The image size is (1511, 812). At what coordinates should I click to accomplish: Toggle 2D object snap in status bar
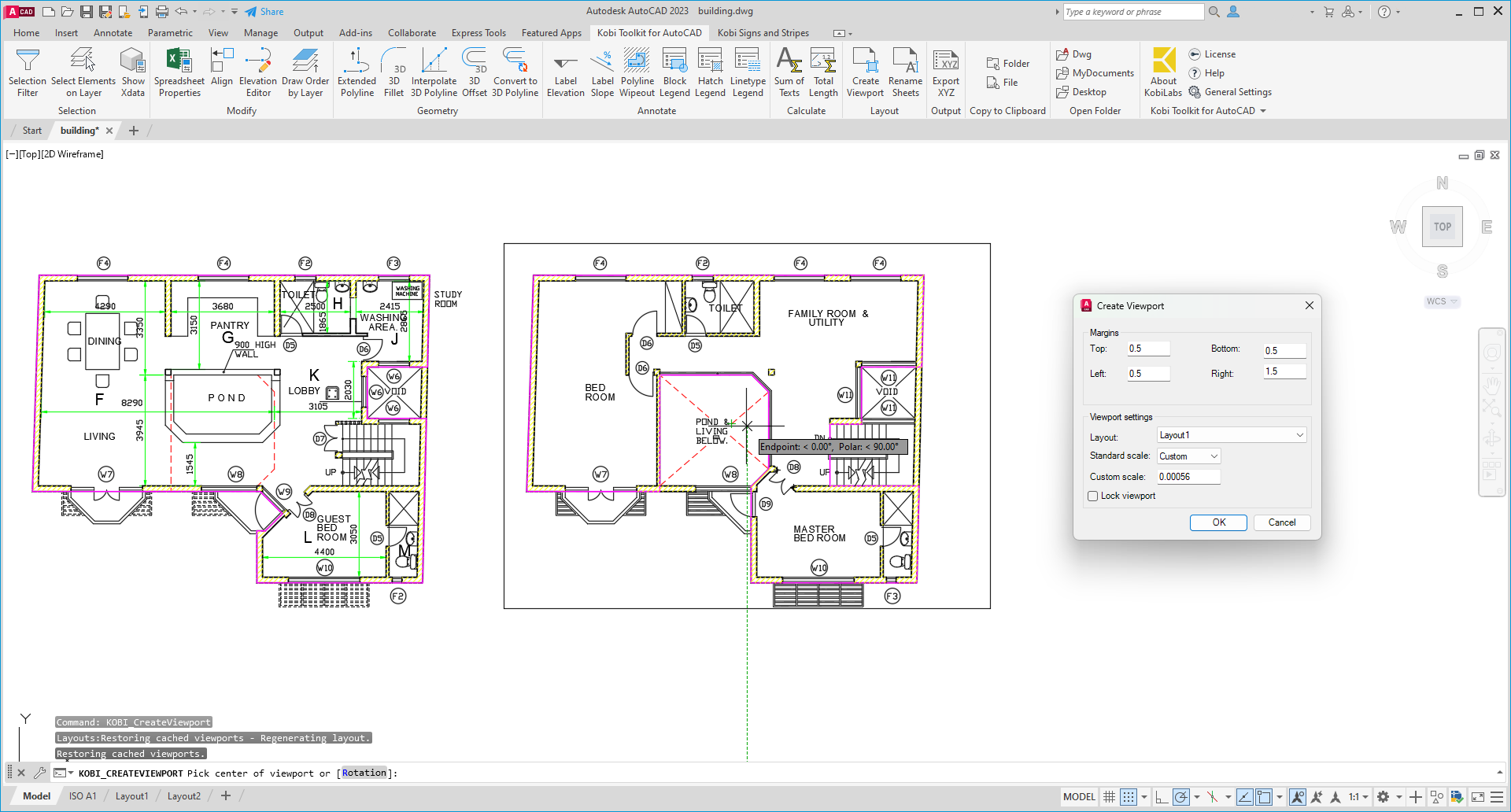click(1264, 797)
